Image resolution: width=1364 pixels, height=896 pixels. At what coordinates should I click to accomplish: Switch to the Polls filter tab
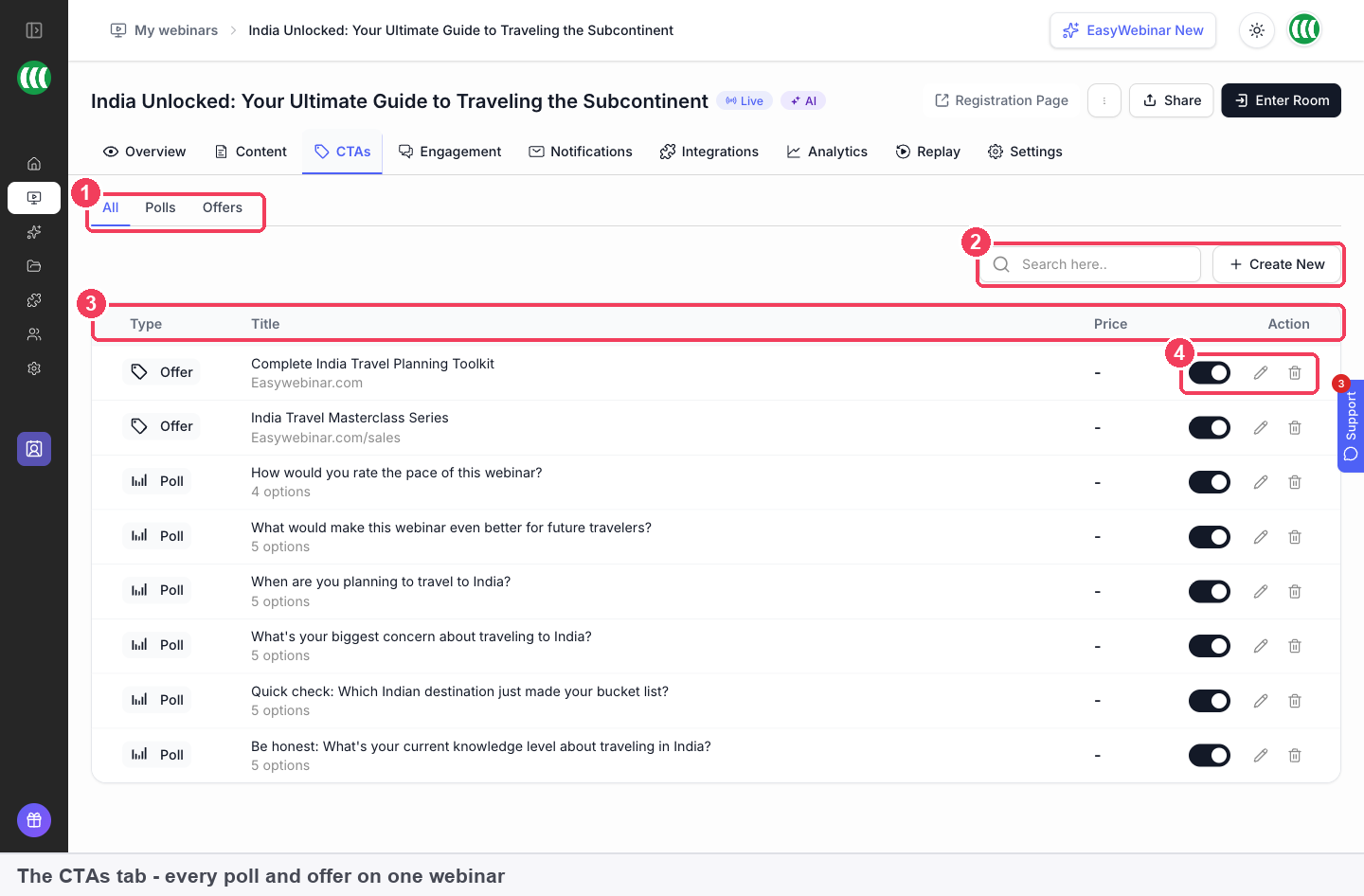click(160, 207)
